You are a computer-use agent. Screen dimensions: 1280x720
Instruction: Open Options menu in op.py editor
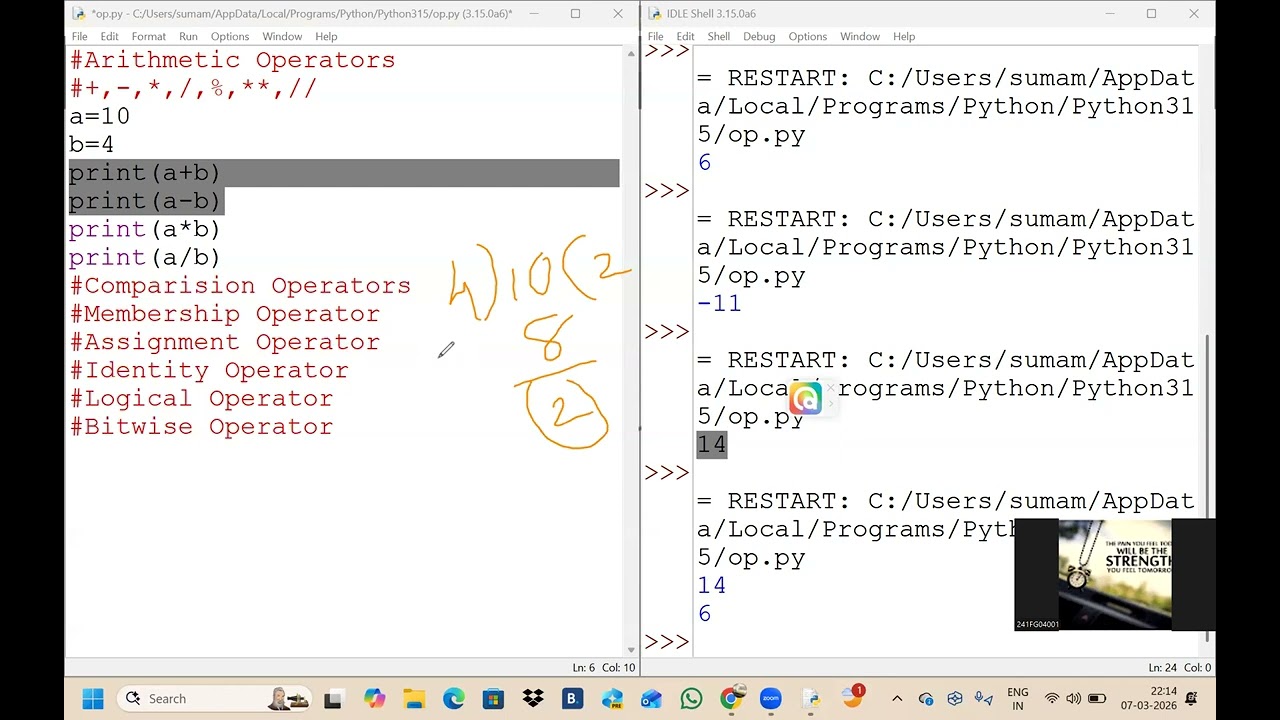tap(230, 36)
